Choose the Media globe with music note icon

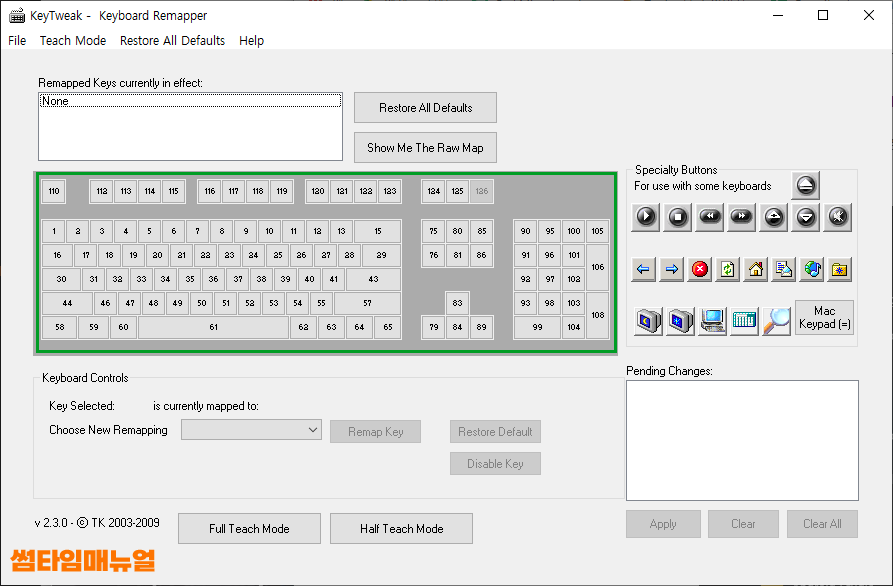(x=812, y=269)
